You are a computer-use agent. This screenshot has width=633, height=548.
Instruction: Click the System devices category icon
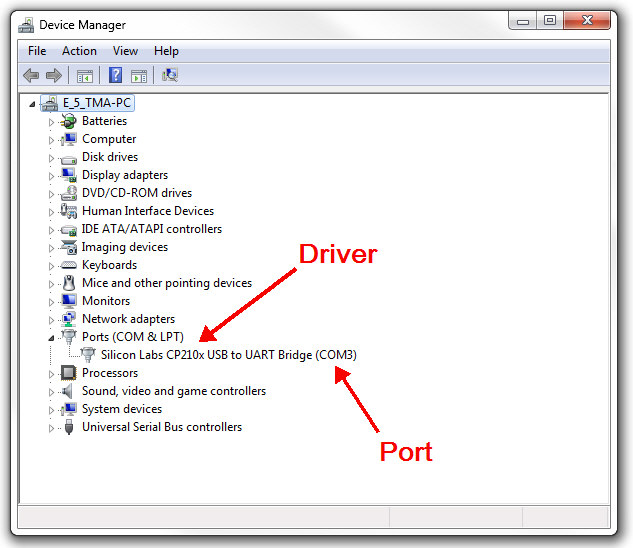click(68, 409)
